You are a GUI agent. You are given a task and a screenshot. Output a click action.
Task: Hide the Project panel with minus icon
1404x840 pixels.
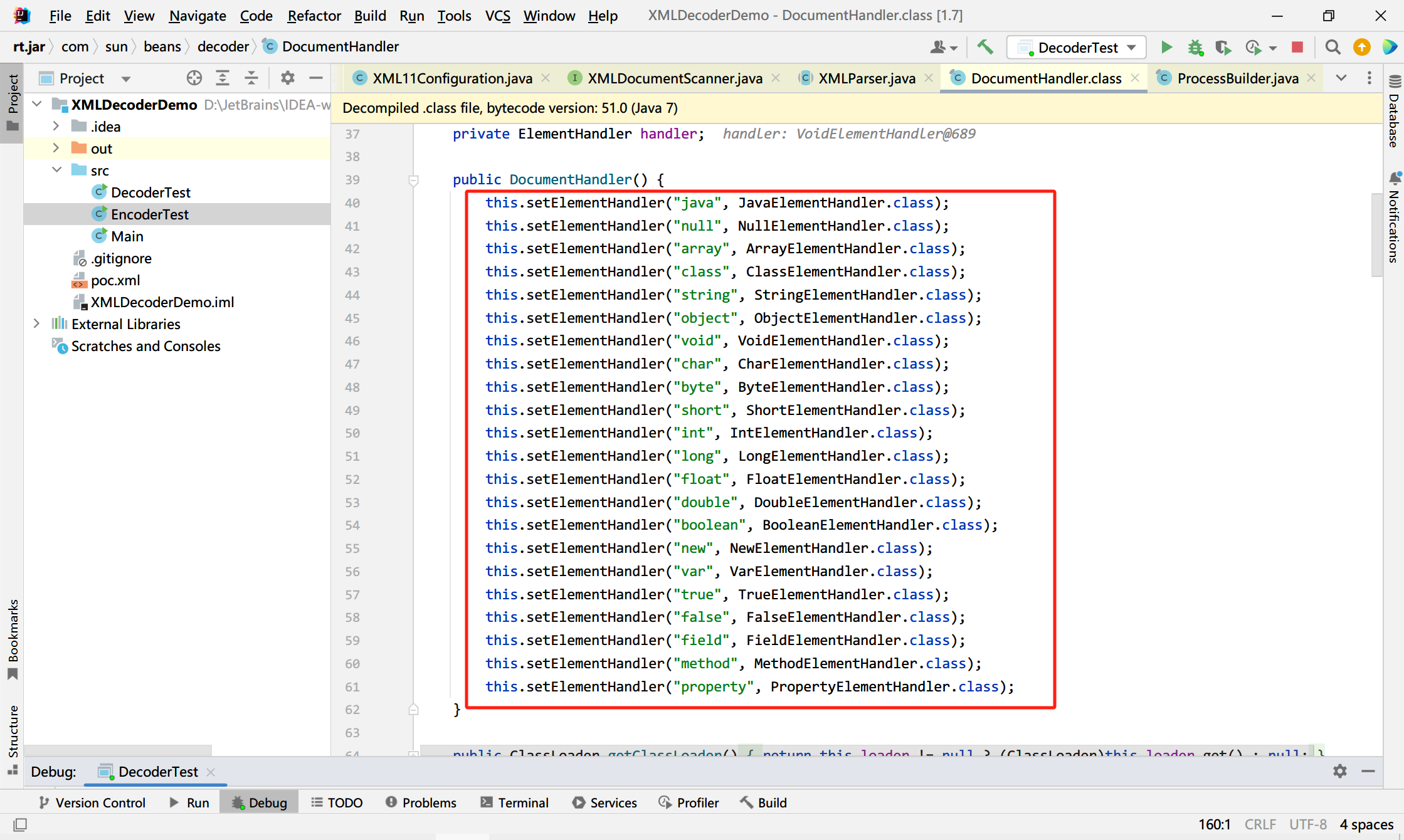[316, 78]
